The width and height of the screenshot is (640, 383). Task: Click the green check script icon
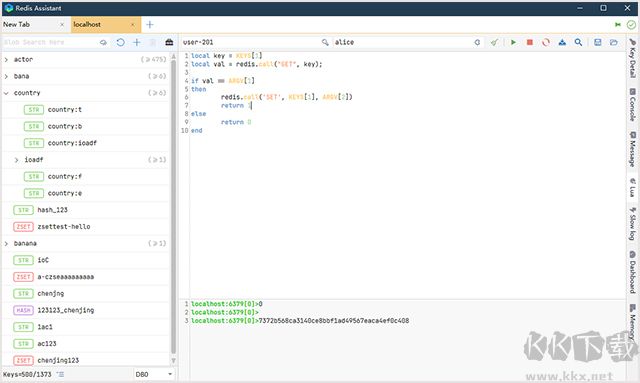coord(494,42)
